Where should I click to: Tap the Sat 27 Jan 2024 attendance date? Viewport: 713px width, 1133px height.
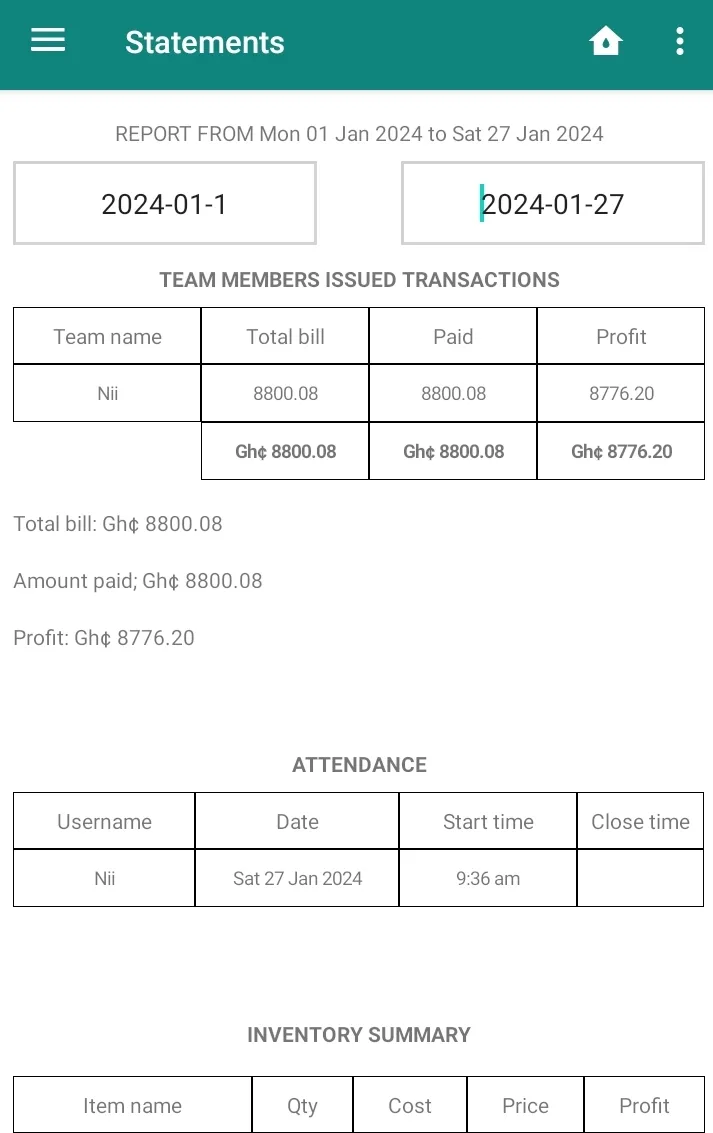297,878
